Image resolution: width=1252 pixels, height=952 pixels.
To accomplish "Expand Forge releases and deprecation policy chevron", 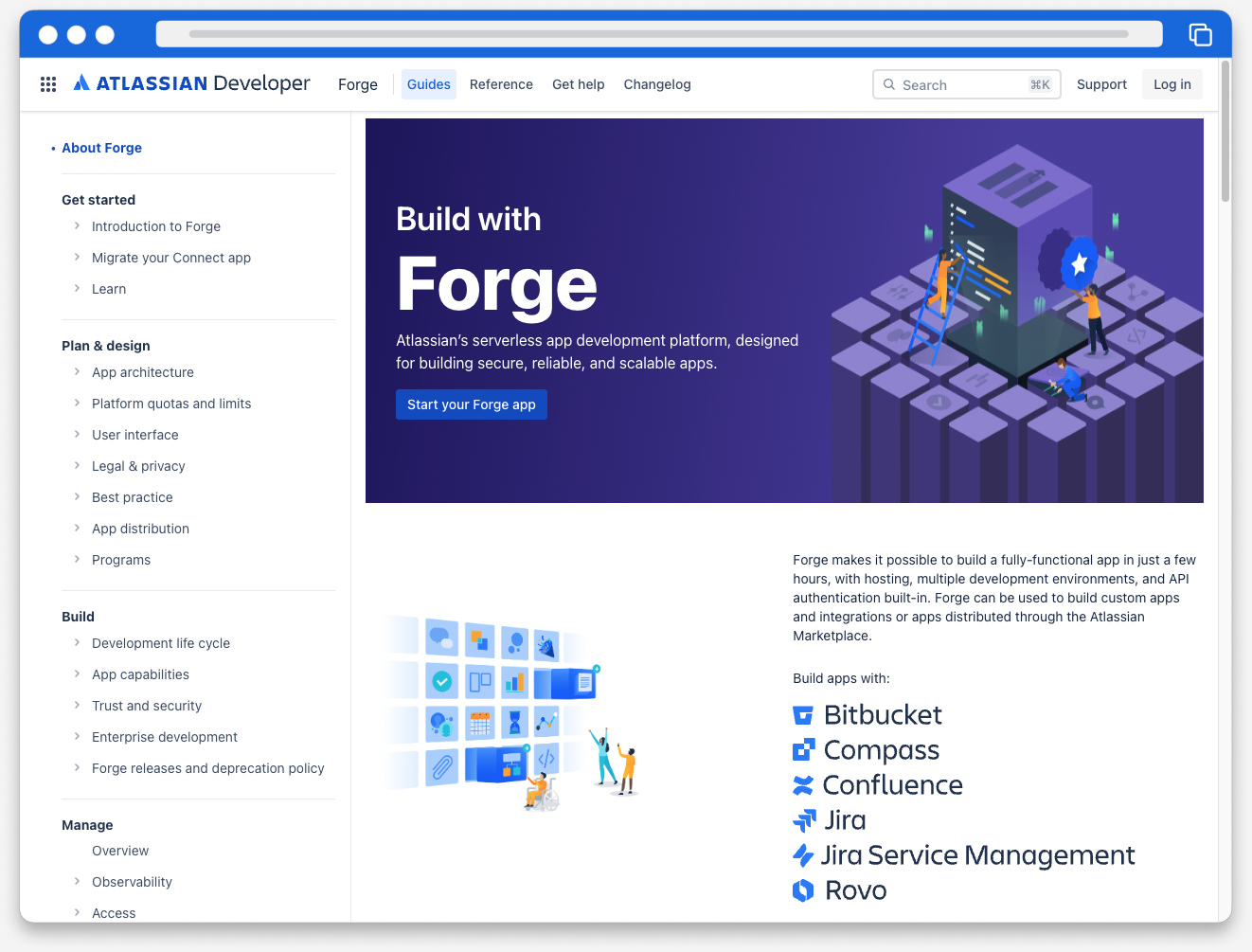I will coord(77,767).
